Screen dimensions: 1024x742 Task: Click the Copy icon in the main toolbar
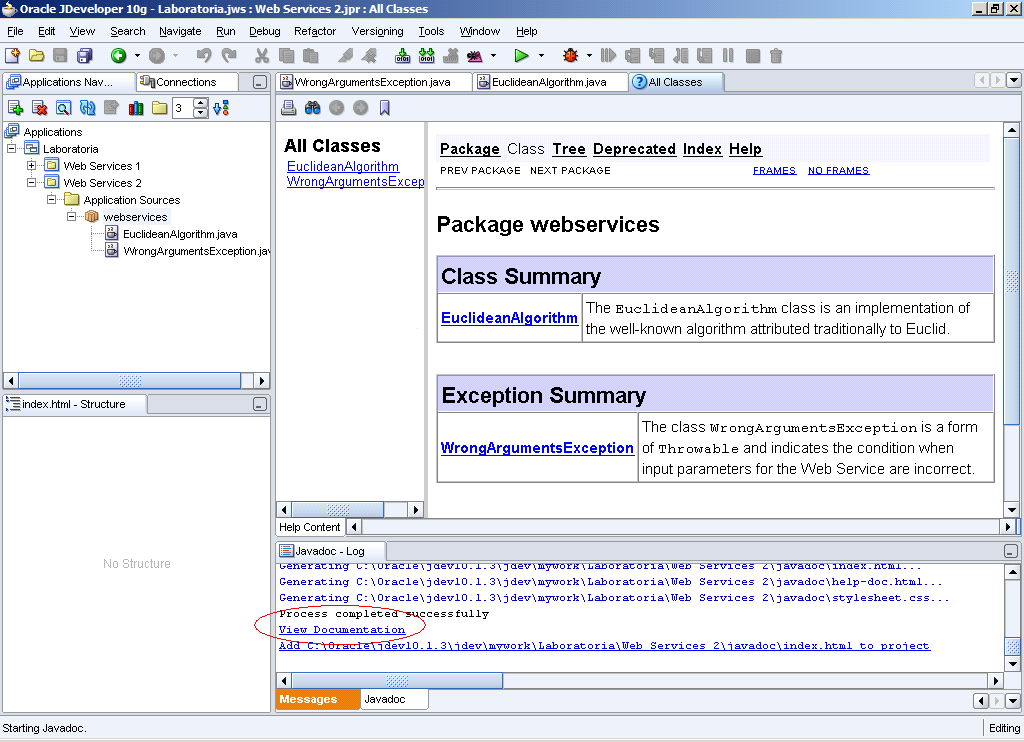[286, 56]
